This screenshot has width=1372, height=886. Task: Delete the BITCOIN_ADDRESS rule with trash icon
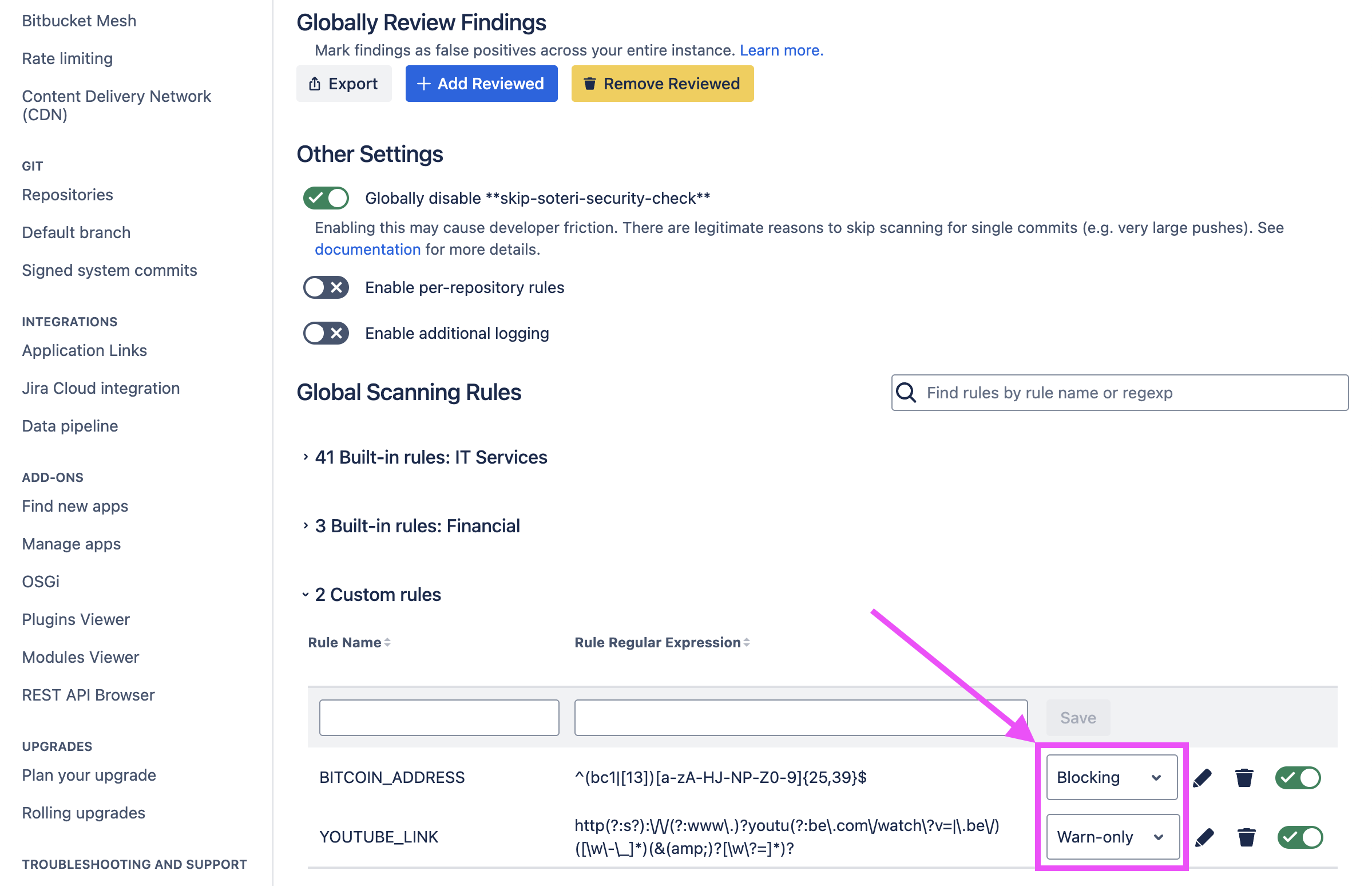[x=1244, y=778]
